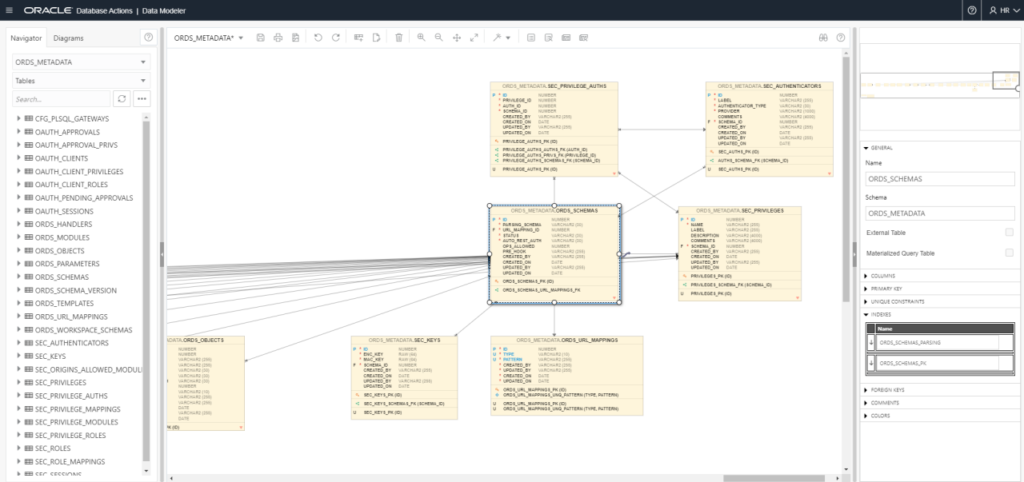Viewport: 1024px width, 482px height.
Task: Click the document icon before the trash
Action: 376,38
